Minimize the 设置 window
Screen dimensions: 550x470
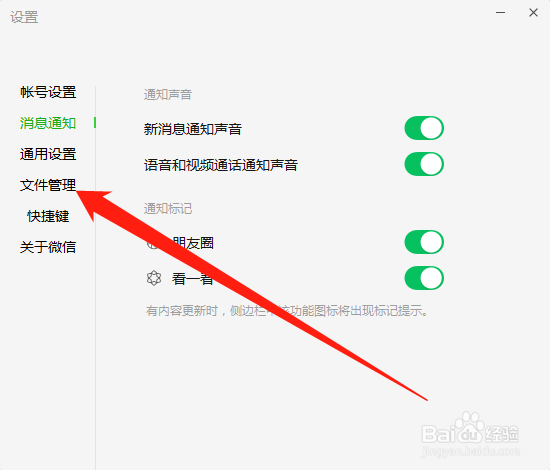500,13
